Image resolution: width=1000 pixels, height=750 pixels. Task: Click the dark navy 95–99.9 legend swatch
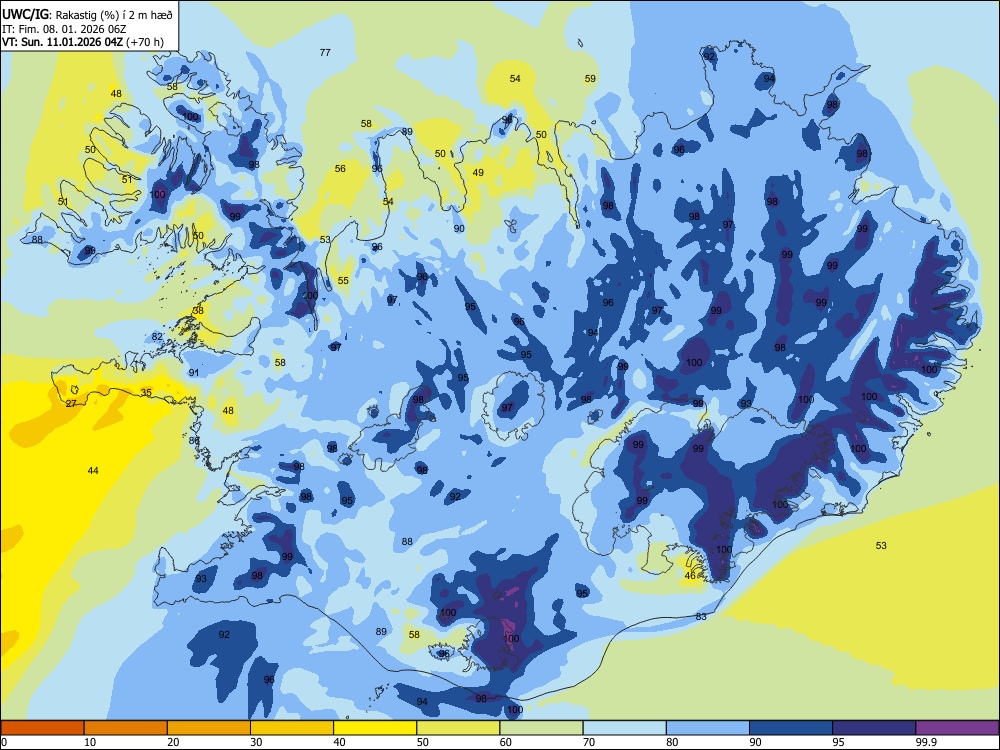click(874, 728)
